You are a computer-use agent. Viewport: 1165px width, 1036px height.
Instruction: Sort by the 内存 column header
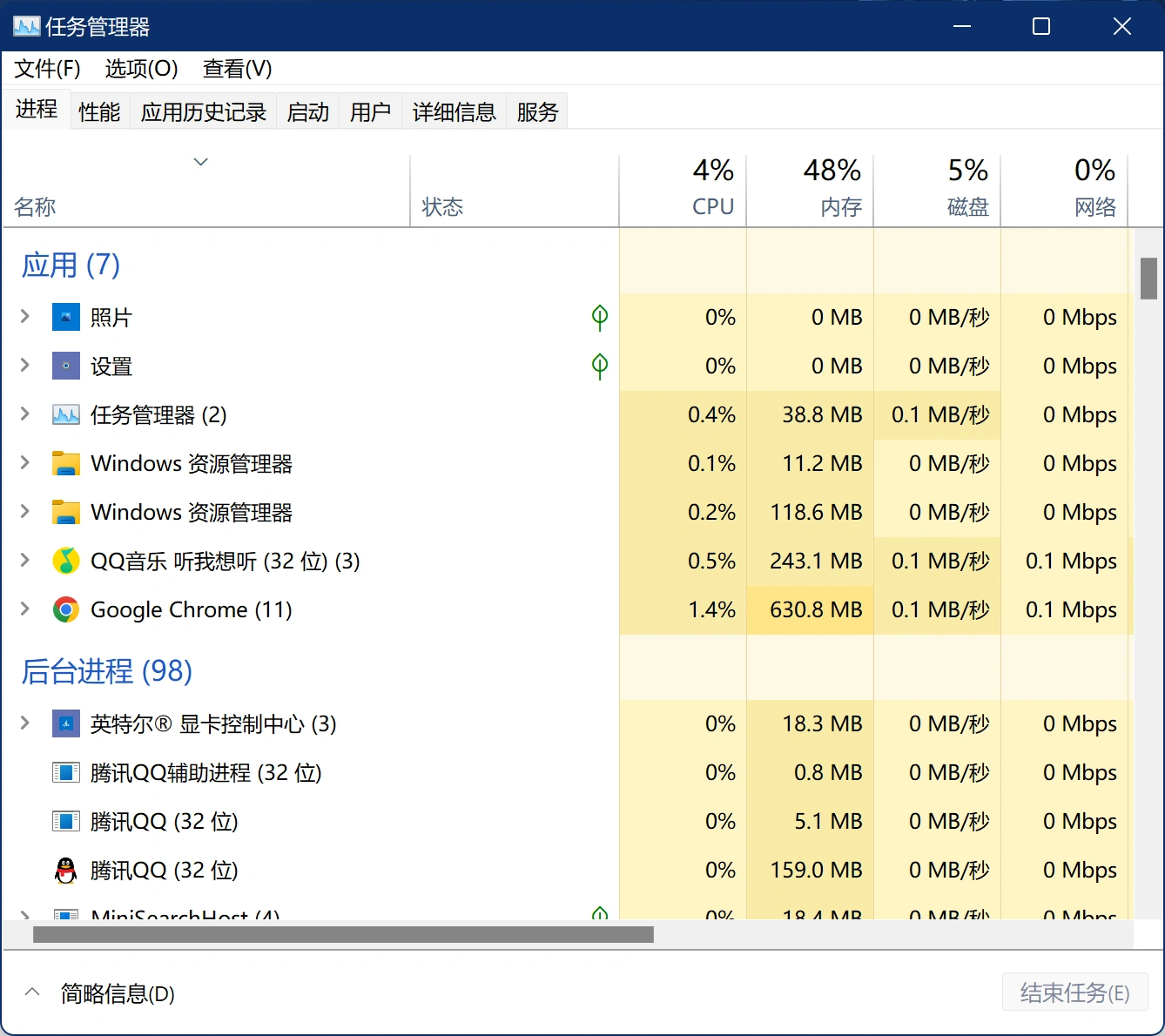tap(810, 190)
